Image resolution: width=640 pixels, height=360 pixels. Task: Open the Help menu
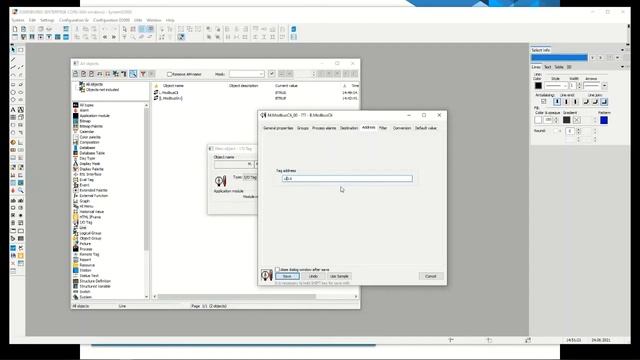170,20
